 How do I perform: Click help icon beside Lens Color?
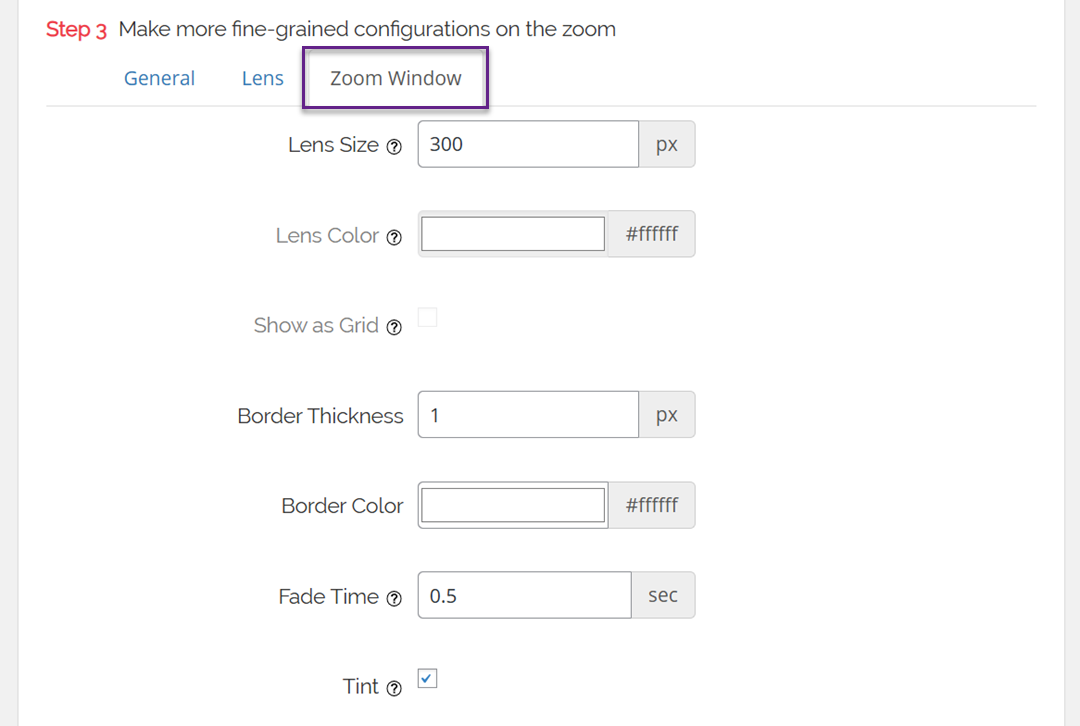pos(394,238)
